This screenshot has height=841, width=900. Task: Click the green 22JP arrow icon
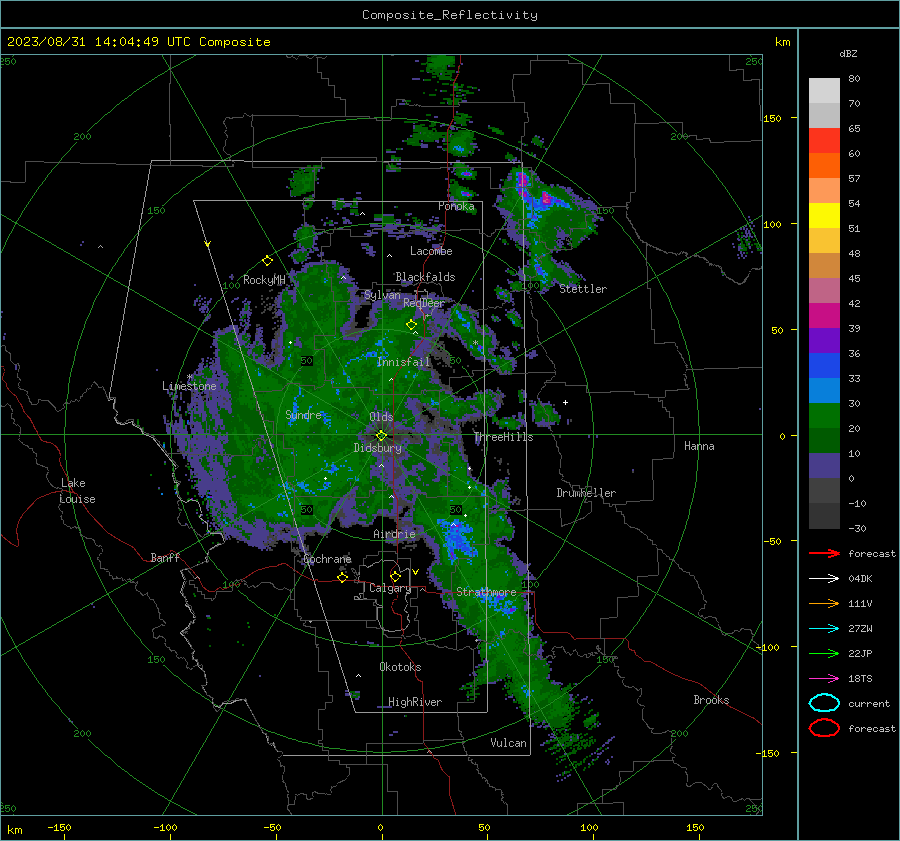824,653
